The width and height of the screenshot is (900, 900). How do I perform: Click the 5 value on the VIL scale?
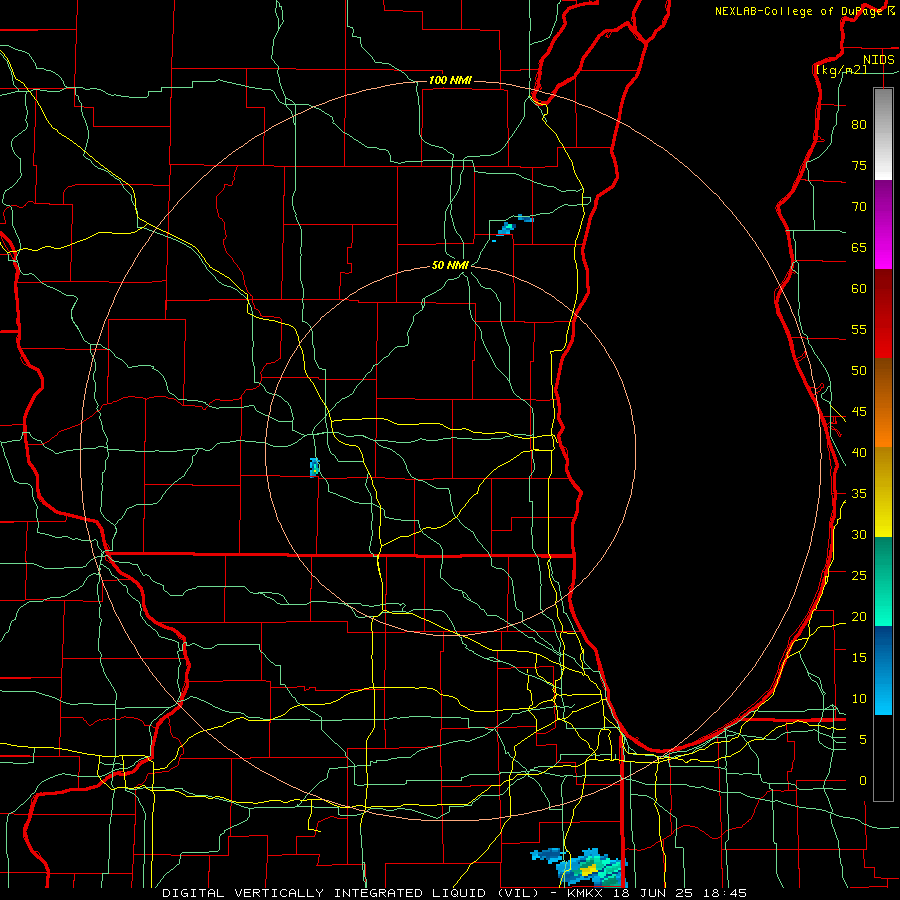point(863,740)
